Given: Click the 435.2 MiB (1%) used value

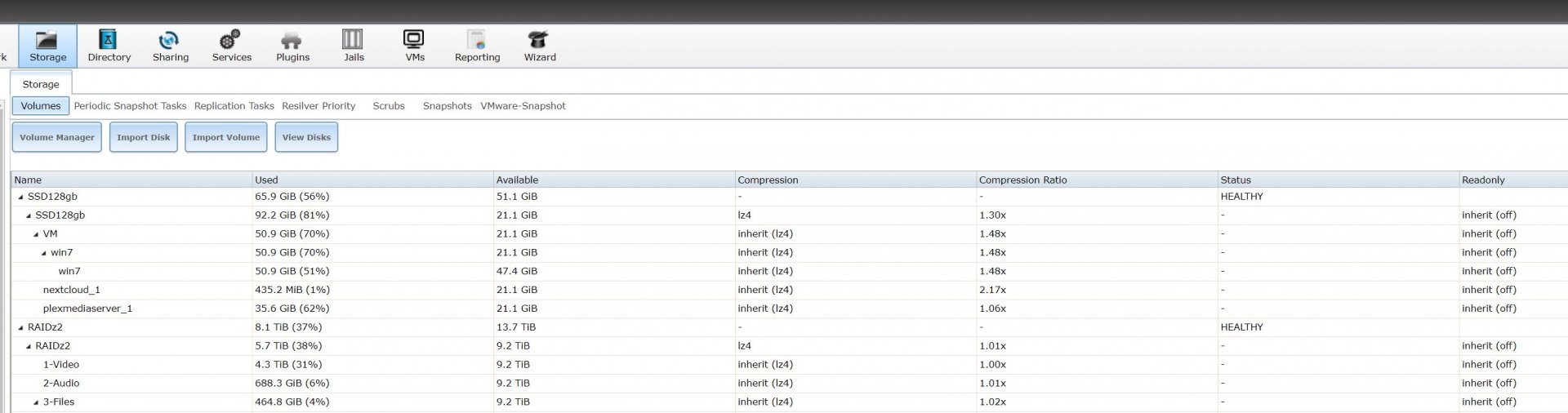Looking at the screenshot, I should tap(292, 290).
